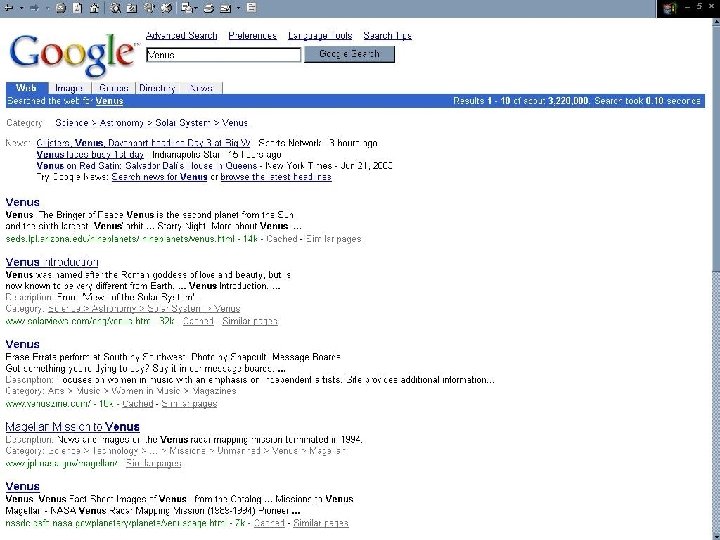Switch to the News tab
Viewport: 720px width, 540px height.
201,88
